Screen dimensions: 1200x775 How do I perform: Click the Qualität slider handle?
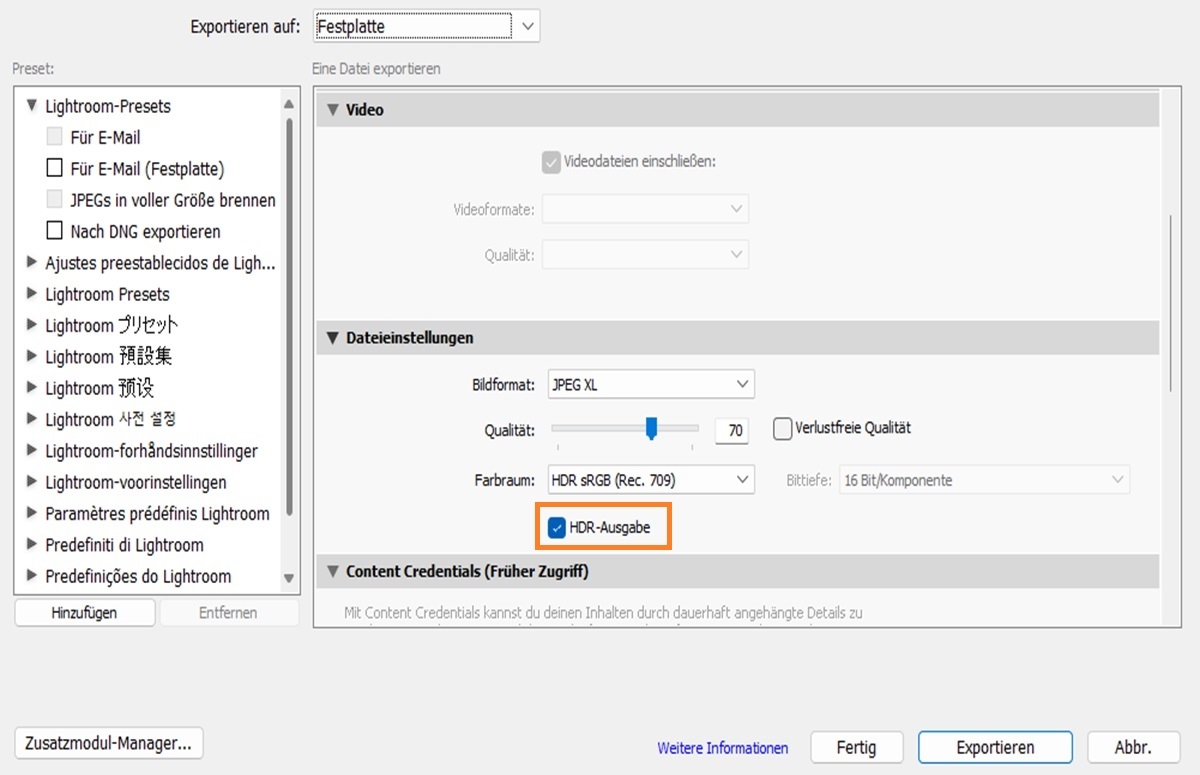coord(651,428)
